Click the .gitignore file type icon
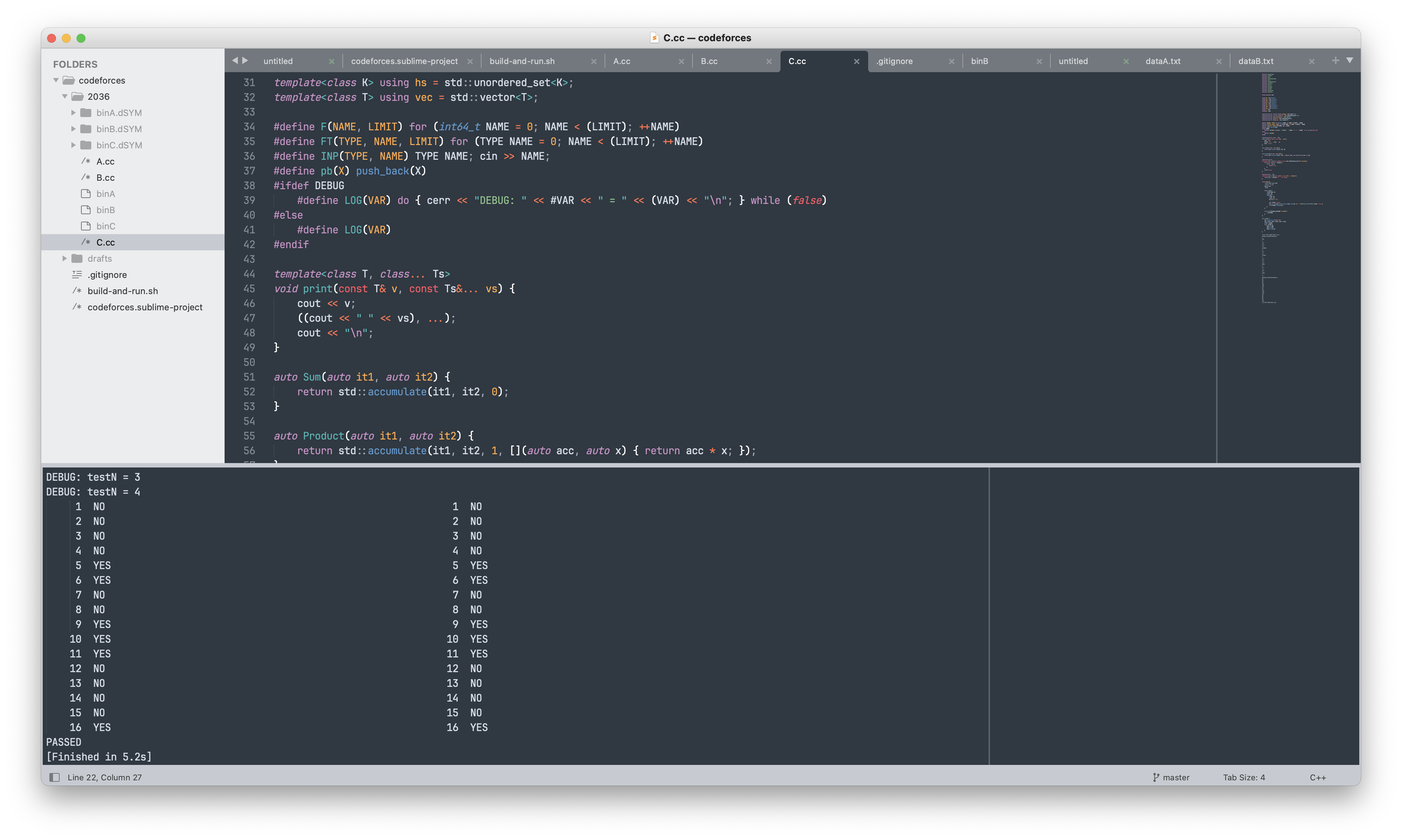Screen dimensions: 1402x840 click(77, 275)
